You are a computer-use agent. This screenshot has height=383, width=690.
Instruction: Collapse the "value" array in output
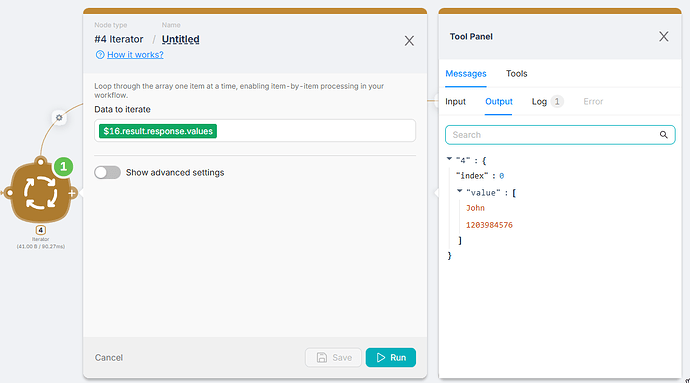(x=459, y=191)
